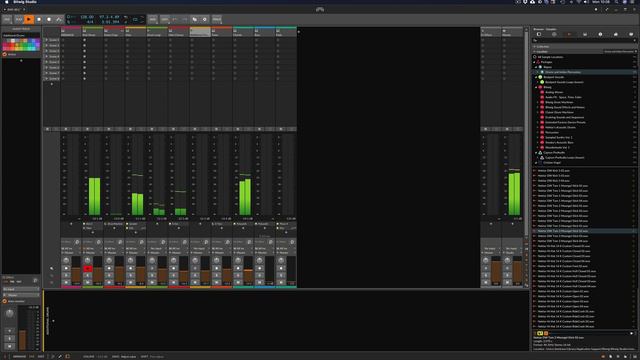Screen dimensions: 640x360
Task: Switch to the EDIT view
Action: point(41,357)
